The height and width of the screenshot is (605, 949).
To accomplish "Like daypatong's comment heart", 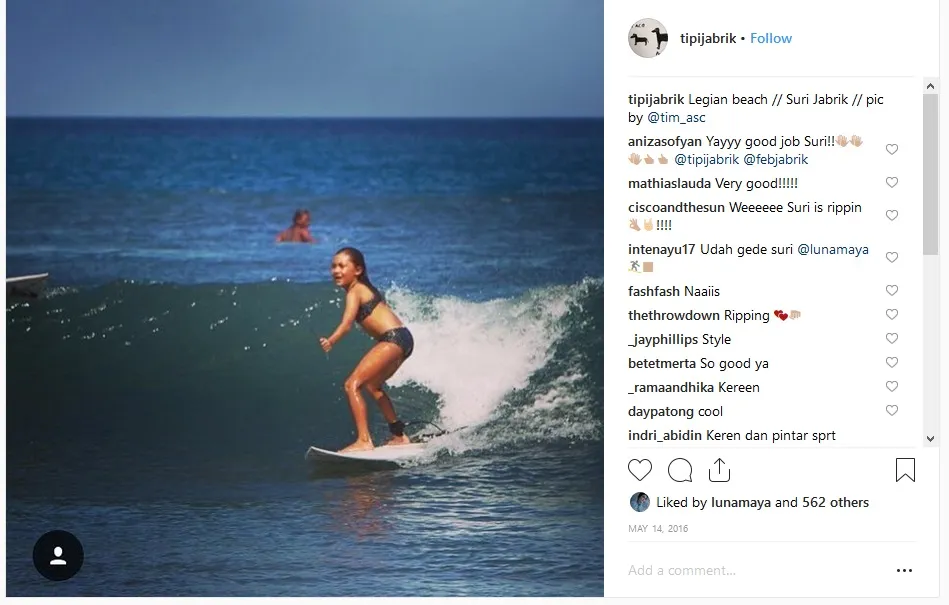I will click(892, 410).
